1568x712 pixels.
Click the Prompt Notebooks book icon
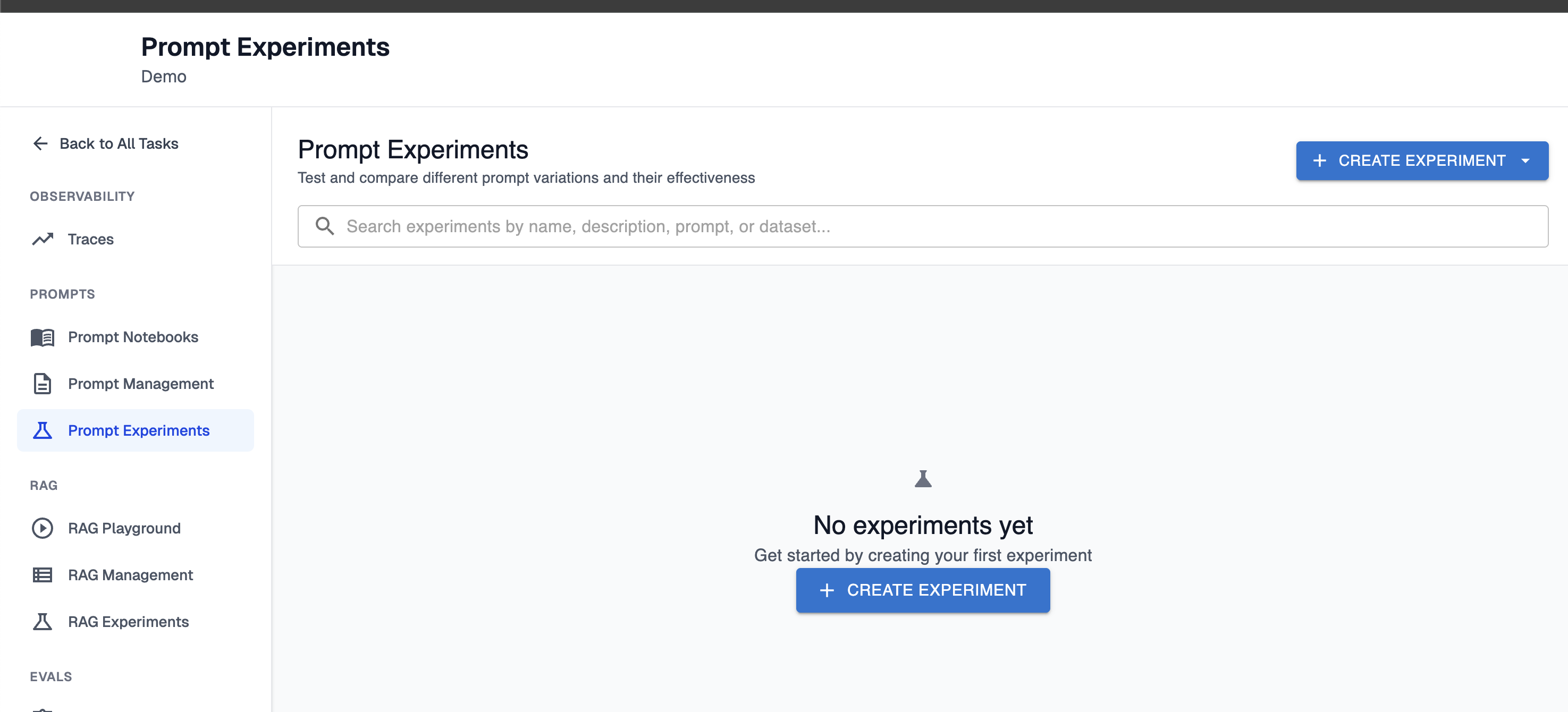[x=43, y=337]
